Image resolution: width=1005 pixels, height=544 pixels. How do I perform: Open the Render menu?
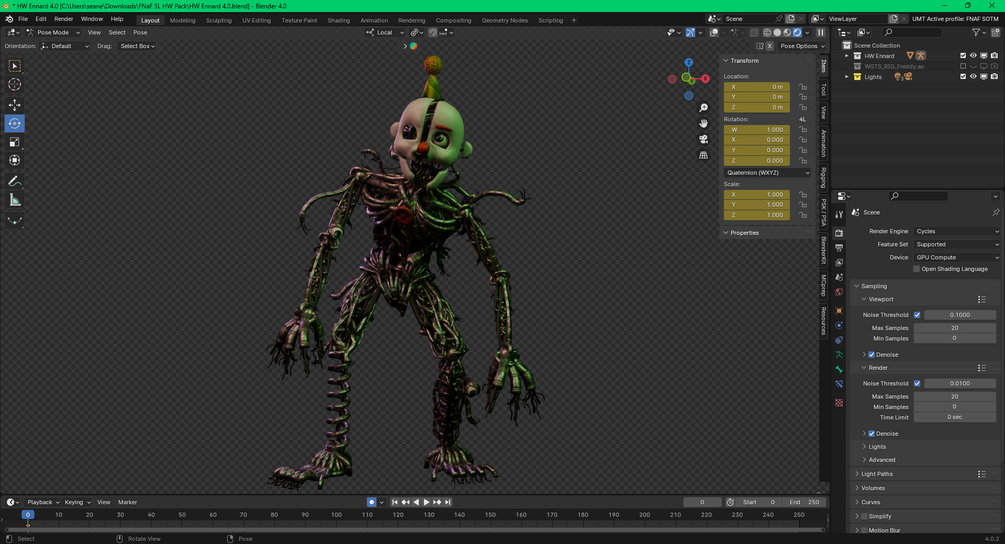(63, 19)
